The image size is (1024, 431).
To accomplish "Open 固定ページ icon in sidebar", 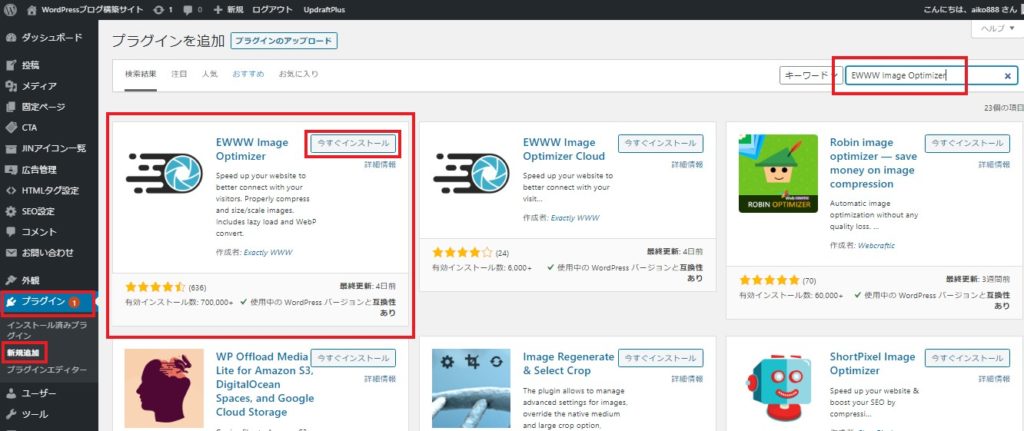I will (10, 107).
